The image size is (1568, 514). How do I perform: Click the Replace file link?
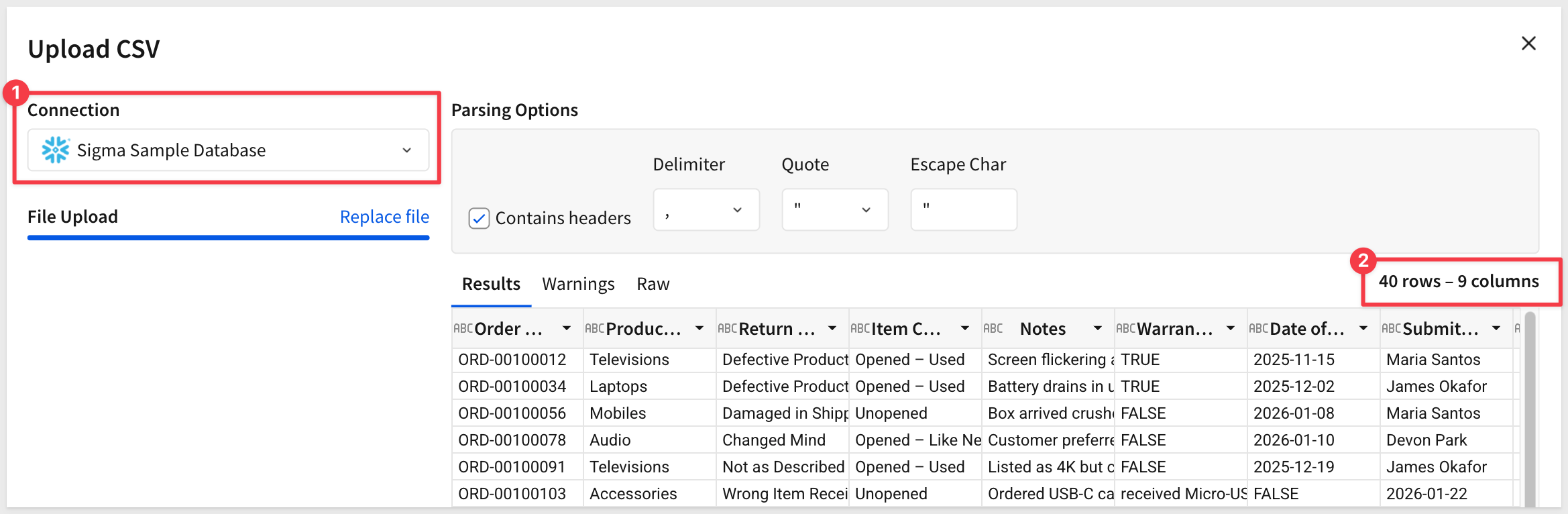coord(384,217)
